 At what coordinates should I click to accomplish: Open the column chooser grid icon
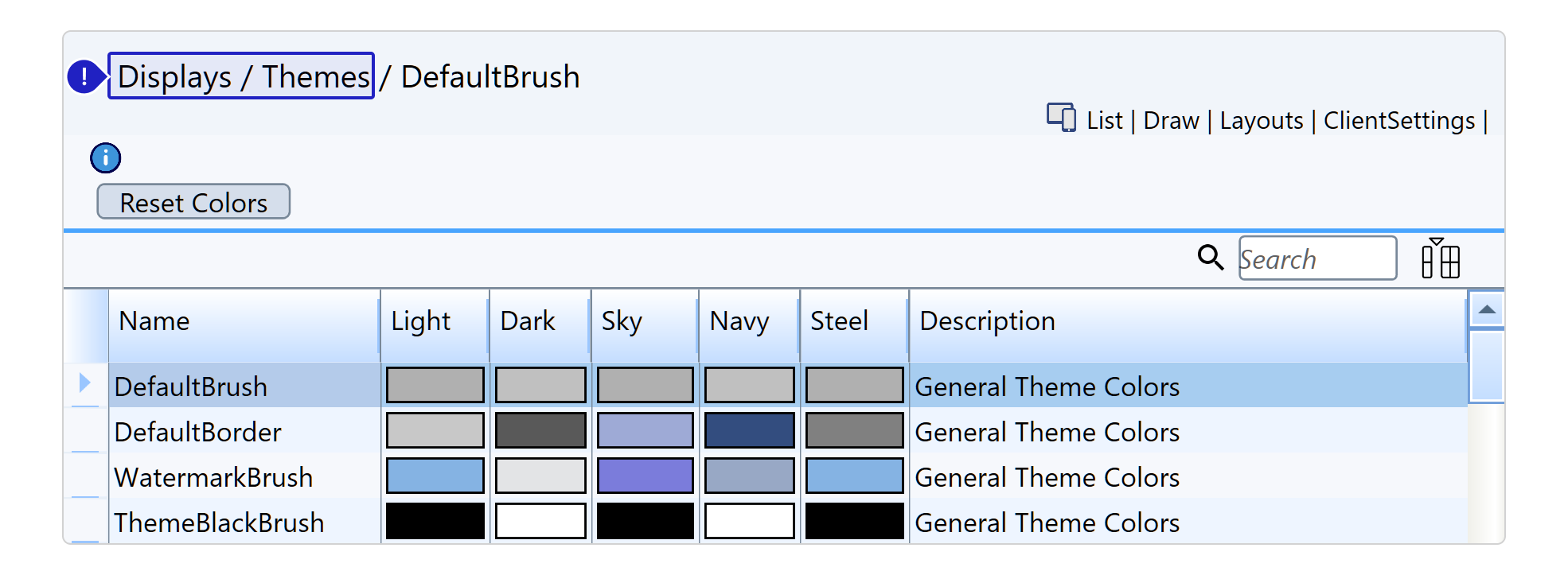click(1440, 258)
